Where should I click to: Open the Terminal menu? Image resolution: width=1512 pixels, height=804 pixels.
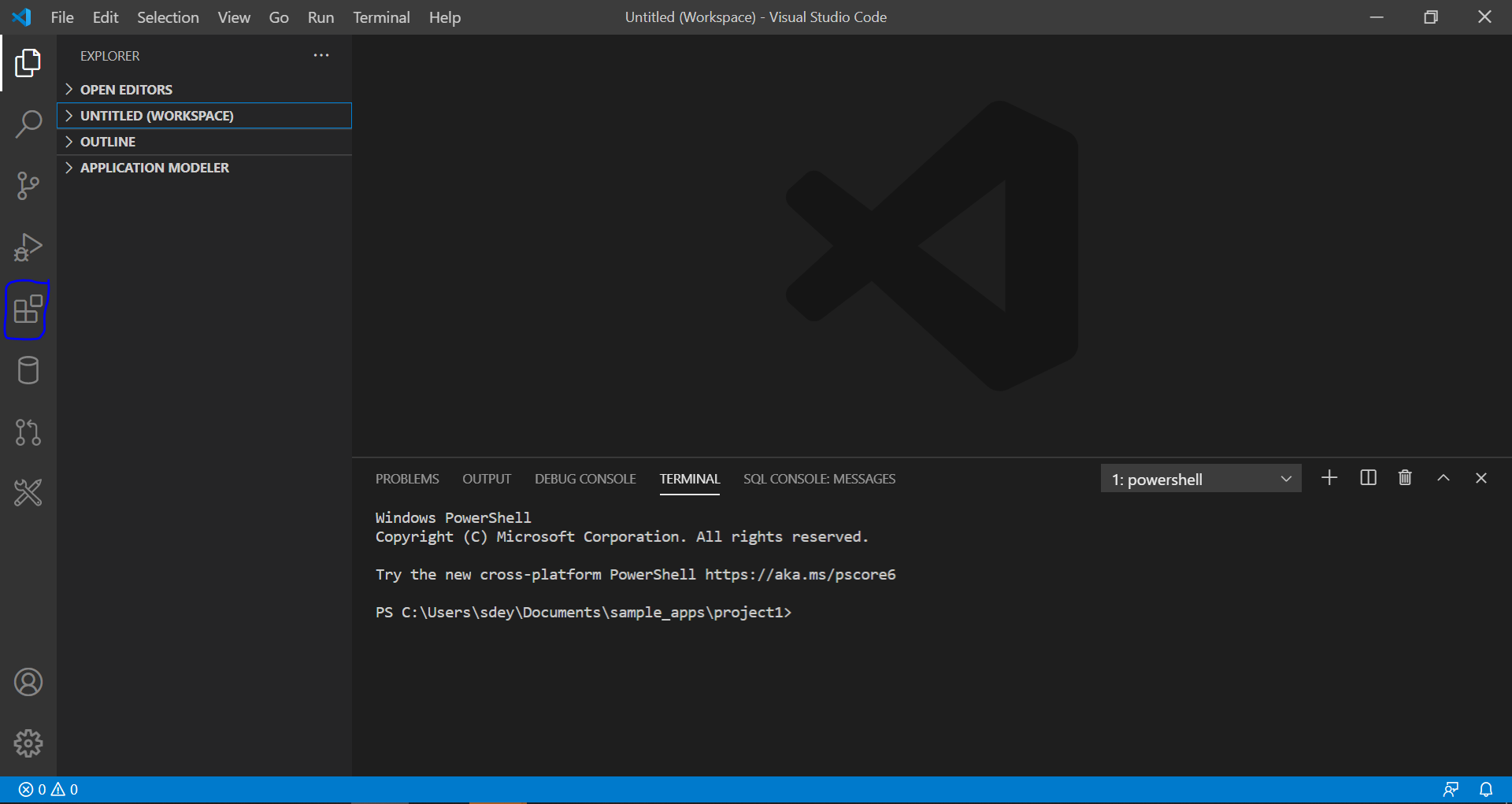pos(381,17)
